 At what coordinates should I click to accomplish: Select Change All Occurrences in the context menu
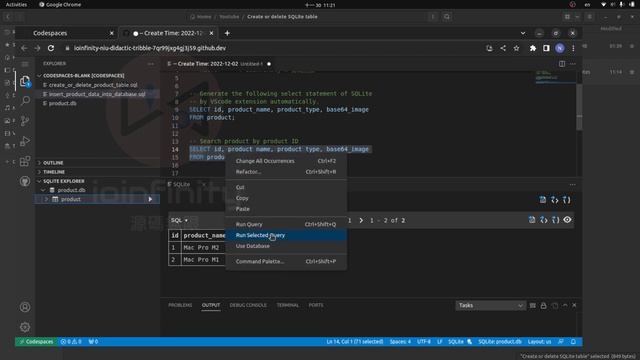pos(286,161)
